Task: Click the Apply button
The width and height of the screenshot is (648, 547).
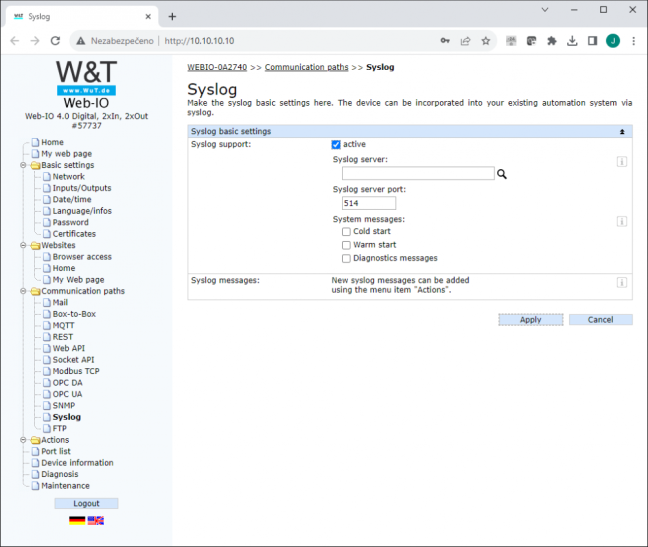Action: [531, 320]
